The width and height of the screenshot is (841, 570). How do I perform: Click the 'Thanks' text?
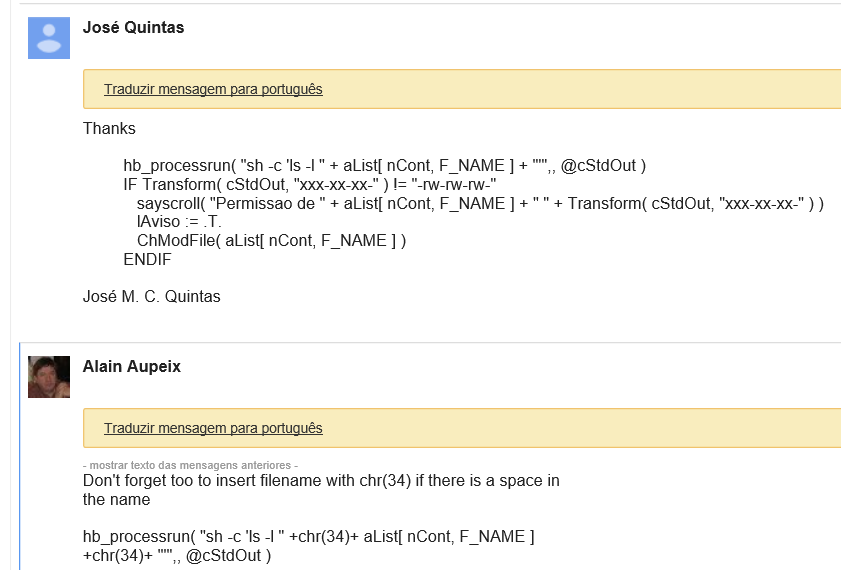109,128
